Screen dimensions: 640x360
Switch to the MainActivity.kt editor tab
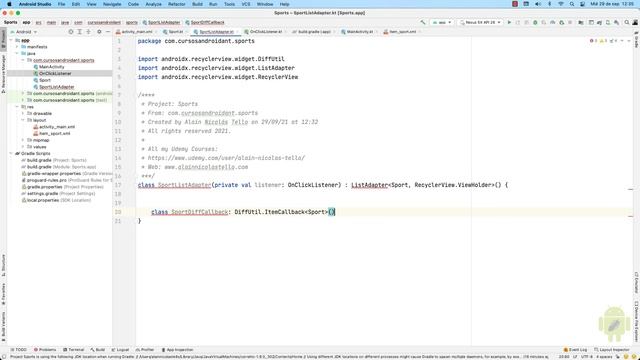(x=359, y=32)
